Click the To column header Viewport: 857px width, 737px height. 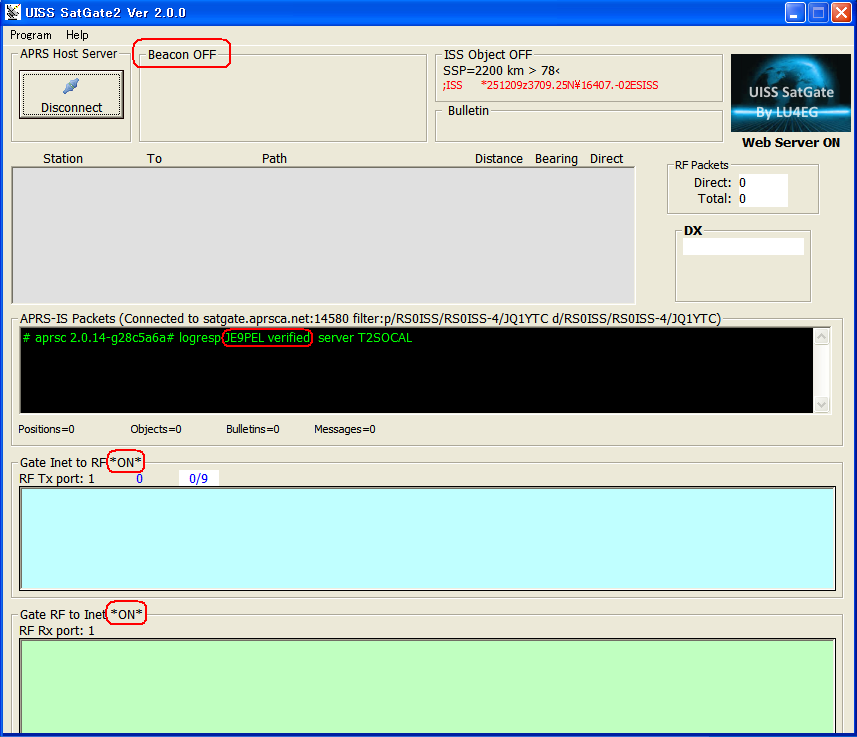tap(154, 159)
